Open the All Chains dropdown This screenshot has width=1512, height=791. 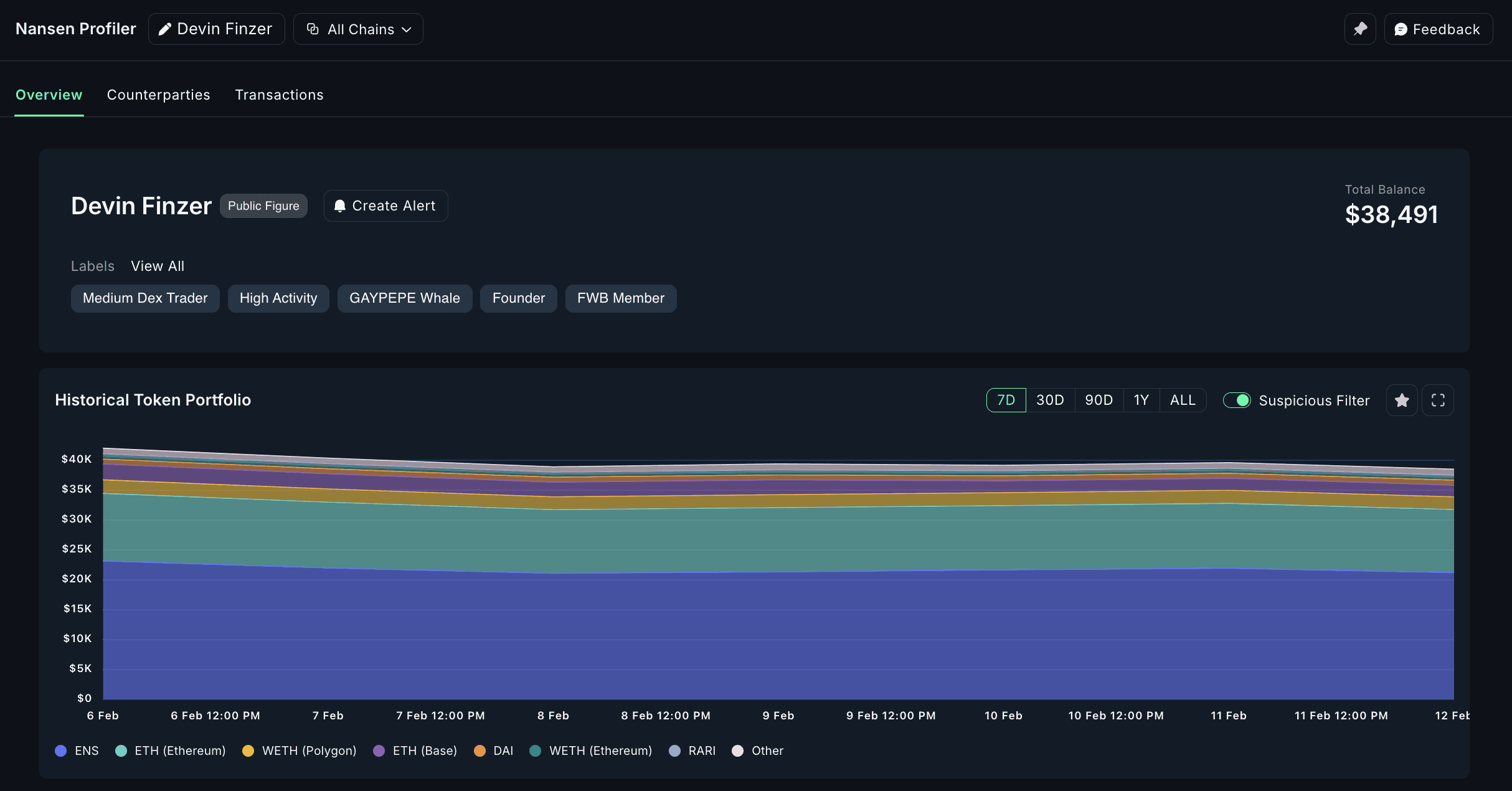coord(358,29)
